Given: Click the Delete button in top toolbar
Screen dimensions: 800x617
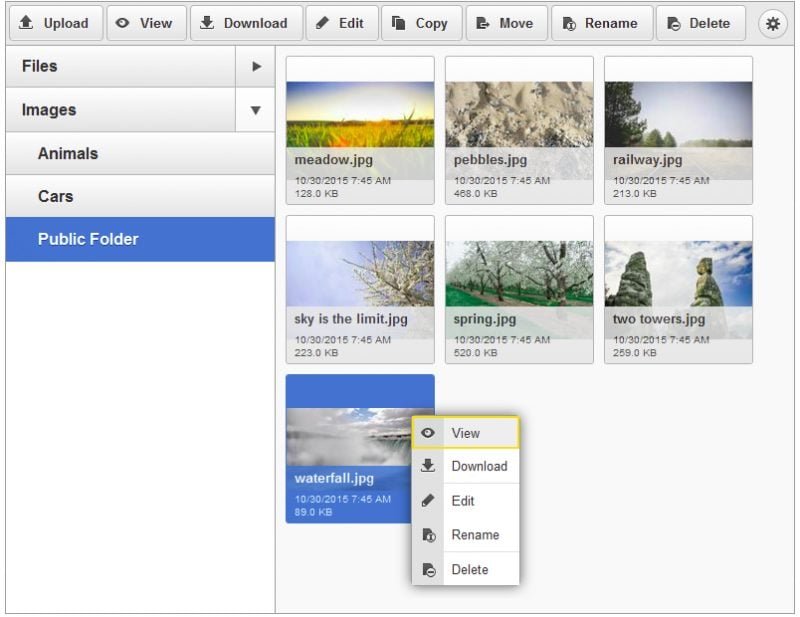Looking at the screenshot, I should 701,23.
